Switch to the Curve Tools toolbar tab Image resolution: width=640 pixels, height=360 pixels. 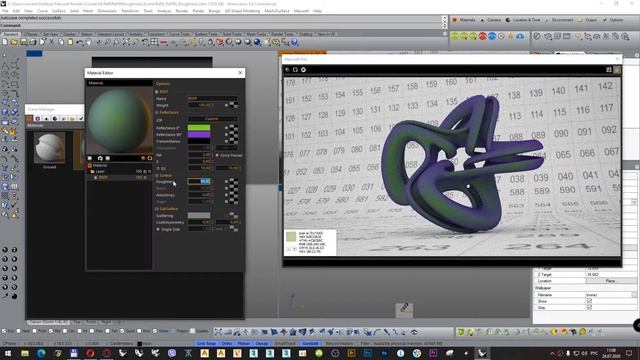pyautogui.click(x=180, y=34)
